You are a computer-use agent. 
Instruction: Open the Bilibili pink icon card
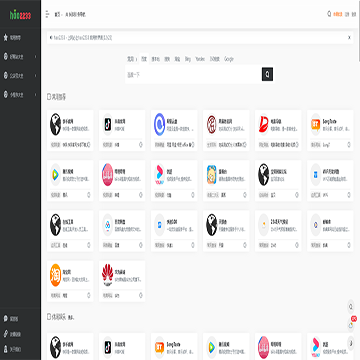point(122,181)
